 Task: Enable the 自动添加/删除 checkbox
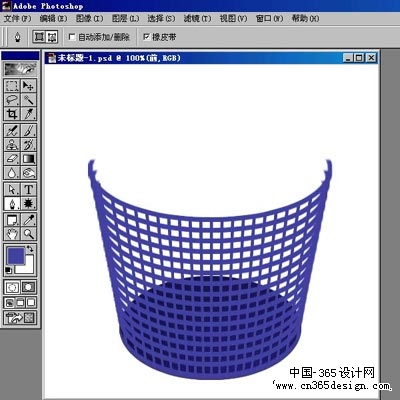(x=72, y=37)
